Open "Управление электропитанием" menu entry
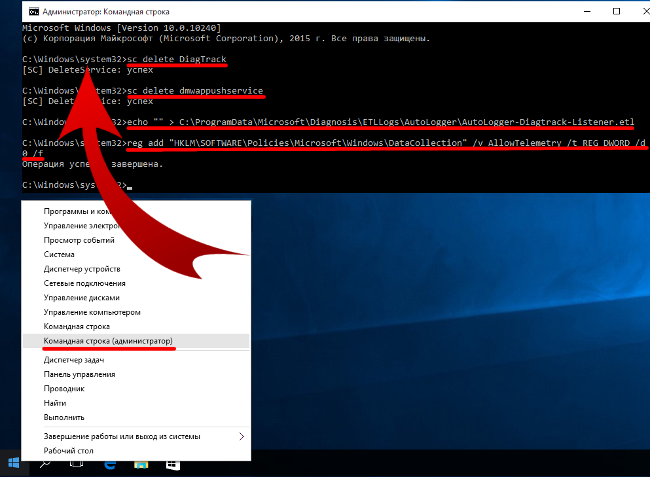Screen dimensions: 650x477 tap(136, 226)
